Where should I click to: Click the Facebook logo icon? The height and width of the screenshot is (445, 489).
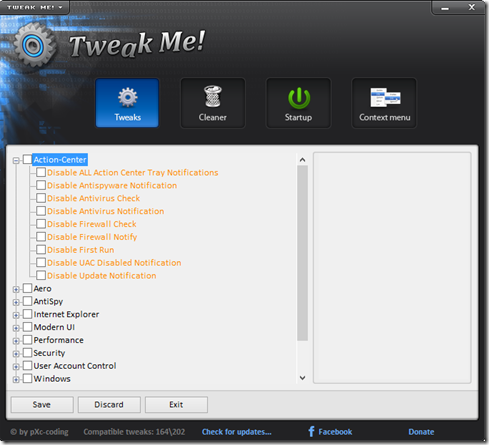(311, 431)
